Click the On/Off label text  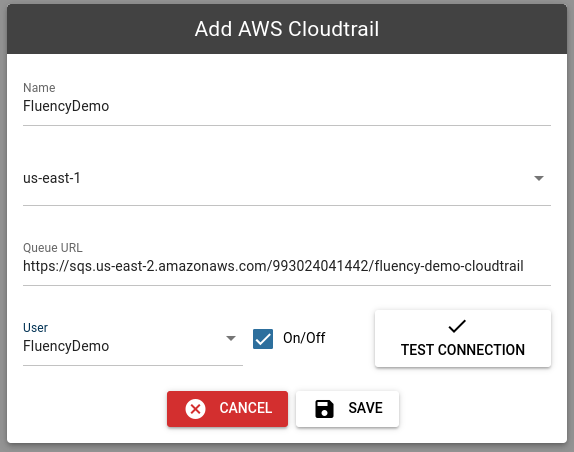[304, 338]
